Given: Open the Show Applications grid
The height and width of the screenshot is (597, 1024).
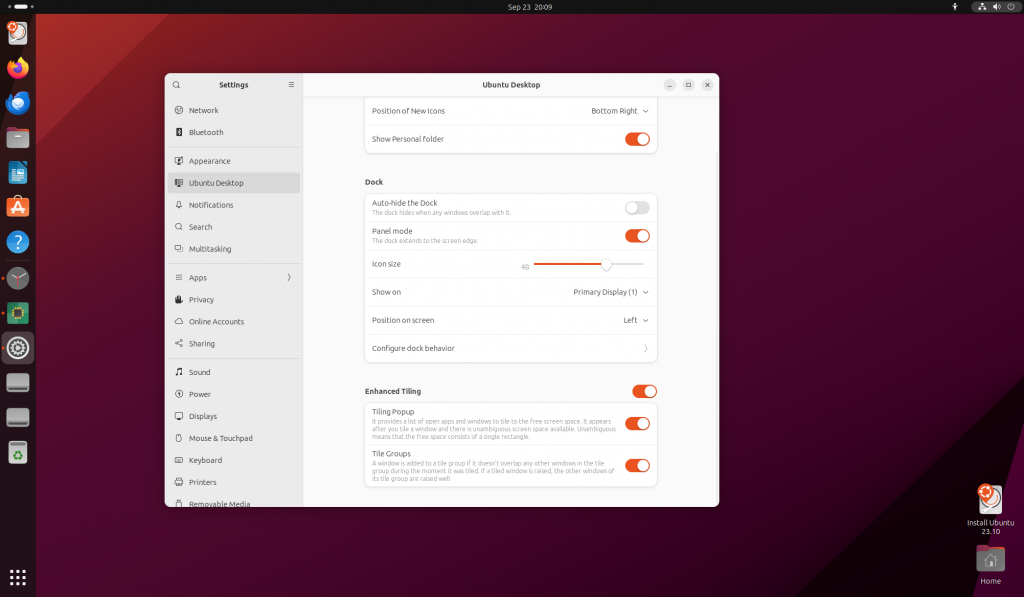Looking at the screenshot, I should pyautogui.click(x=16, y=577).
